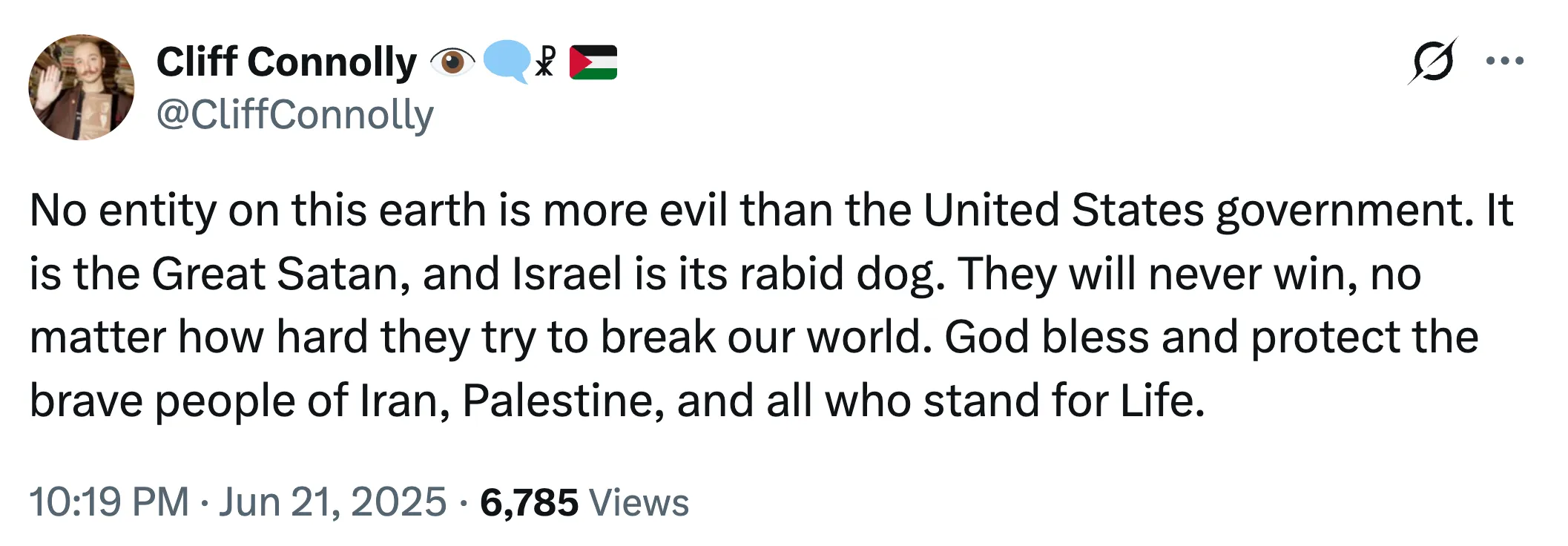Click the eye emoji beside the name

(x=452, y=62)
